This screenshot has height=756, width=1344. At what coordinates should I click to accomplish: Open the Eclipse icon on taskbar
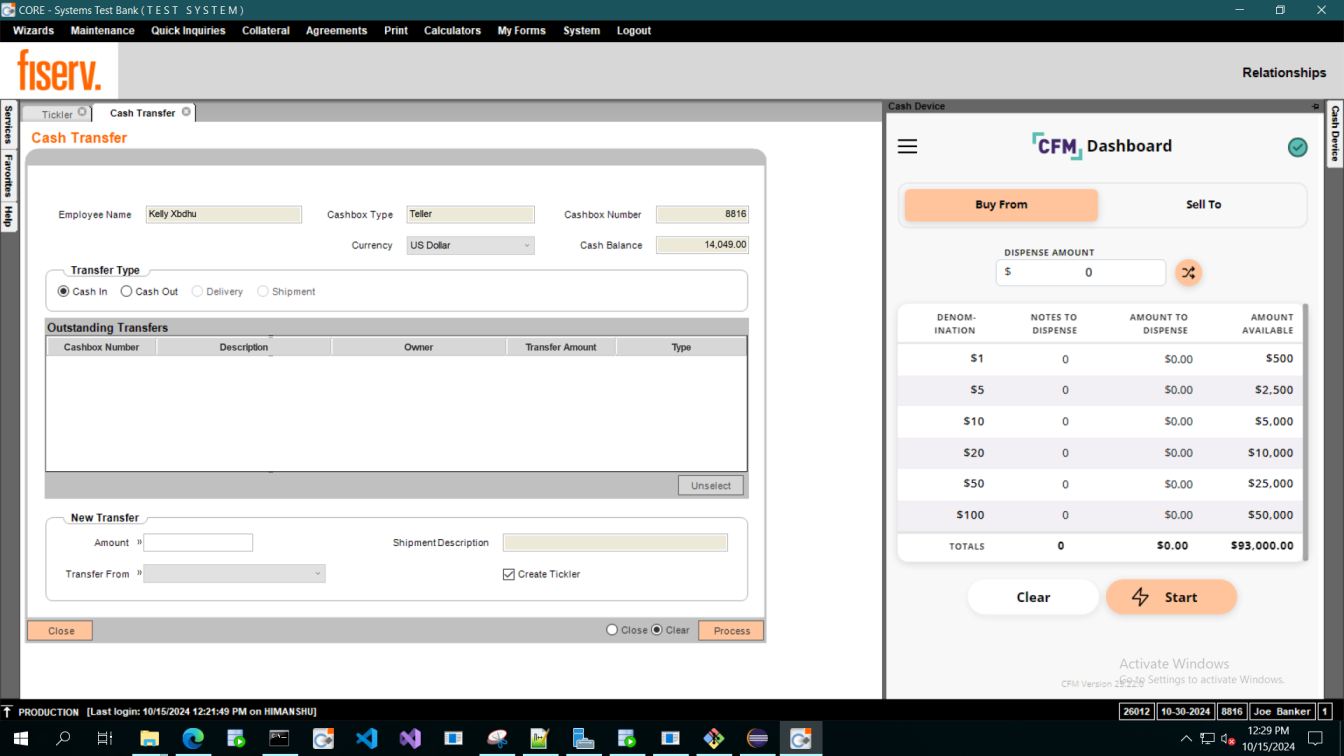[758, 739]
